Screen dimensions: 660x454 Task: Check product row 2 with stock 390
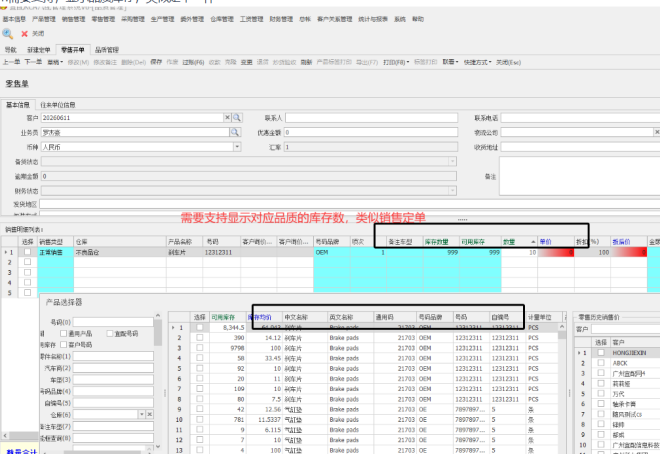click(200, 337)
